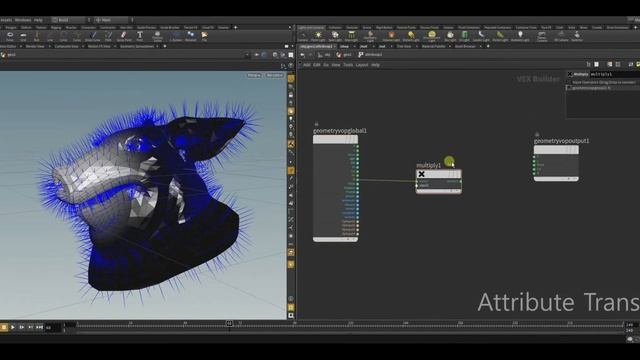Select the geometryvopglobal1 node
This screenshot has width=640, height=360.
point(336,189)
